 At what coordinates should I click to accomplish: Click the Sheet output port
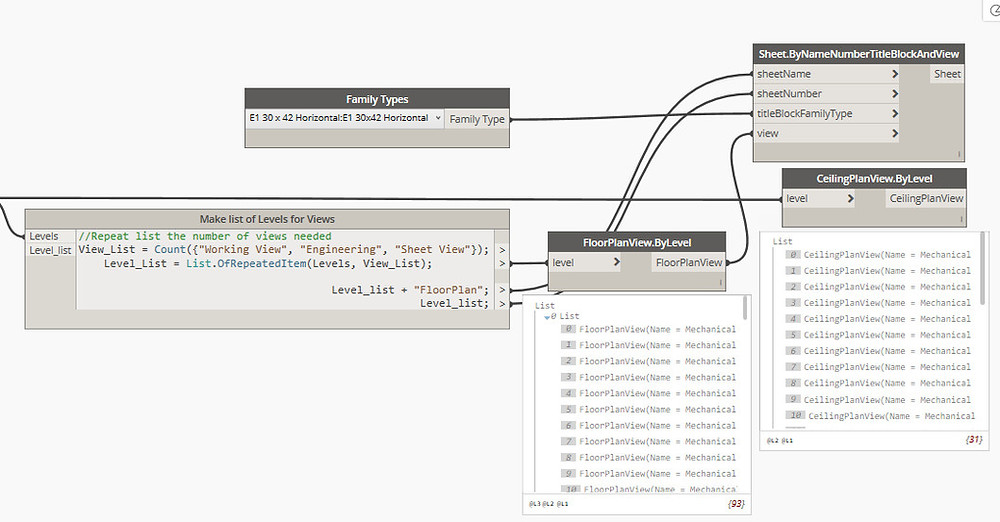[947, 74]
